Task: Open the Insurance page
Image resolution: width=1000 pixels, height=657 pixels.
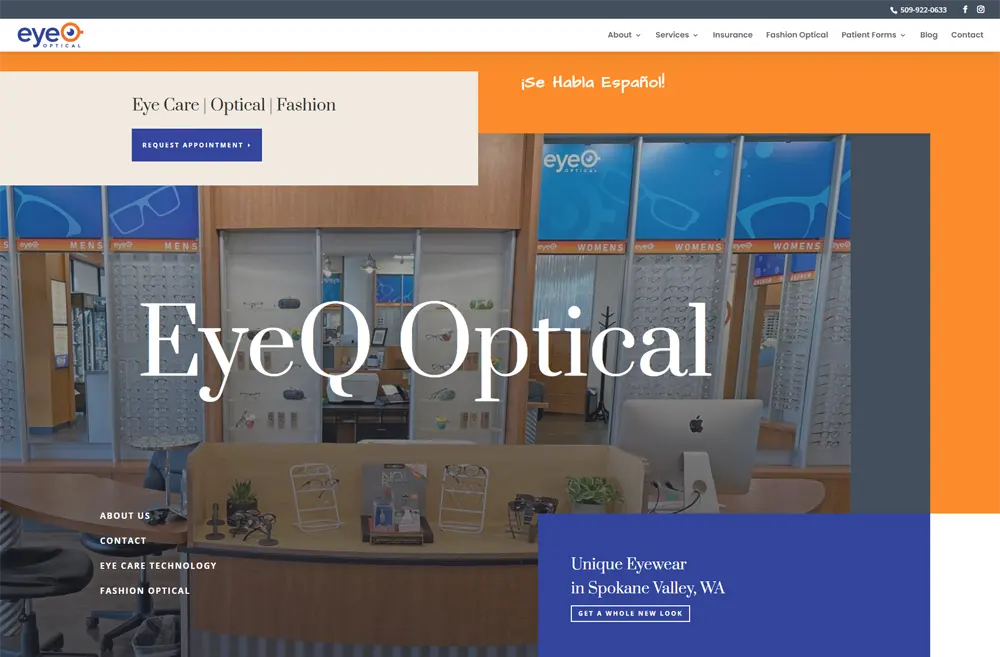Action: [x=732, y=35]
